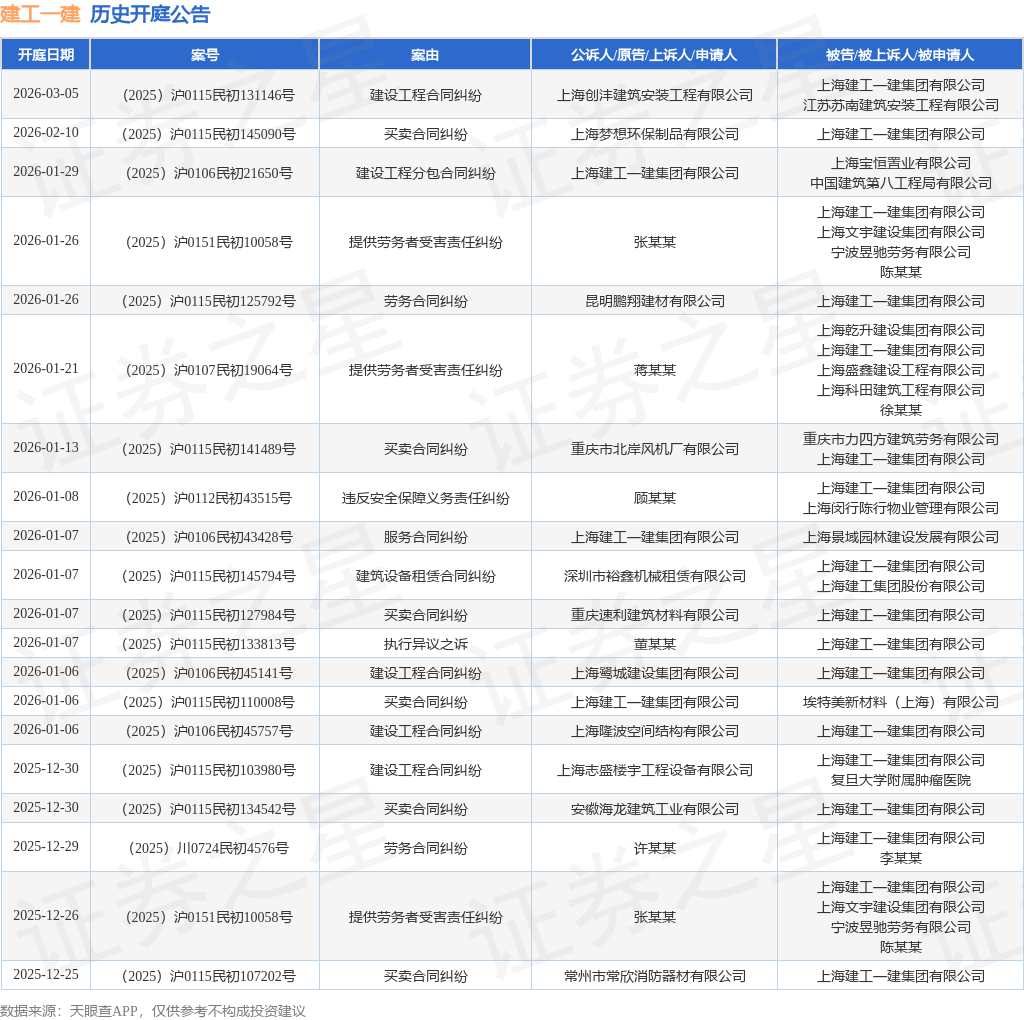Viewport: 1024px width, 1020px height.
Task: Click plaintiff 上海志盛楼宇工程设备有限公司
Action: point(654,771)
